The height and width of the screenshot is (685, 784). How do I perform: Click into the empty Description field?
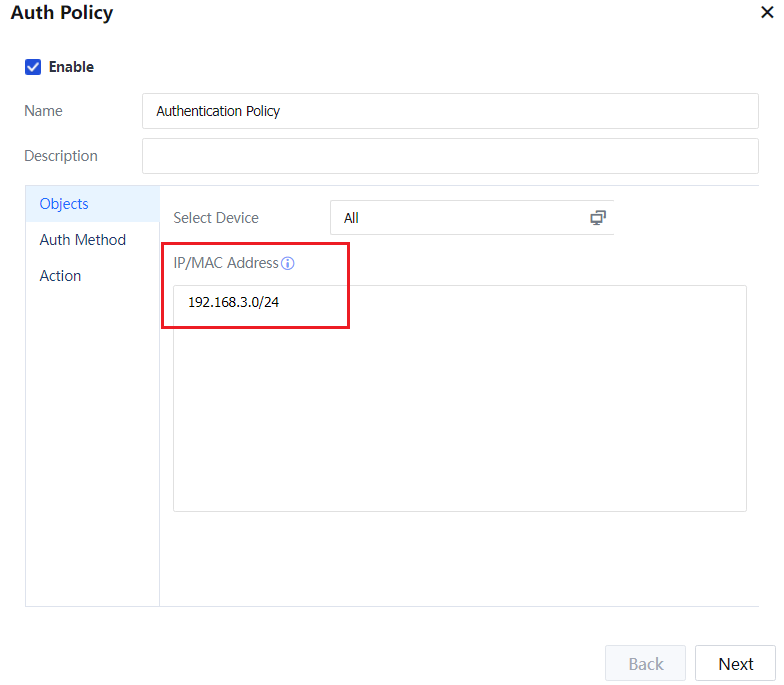tap(450, 156)
